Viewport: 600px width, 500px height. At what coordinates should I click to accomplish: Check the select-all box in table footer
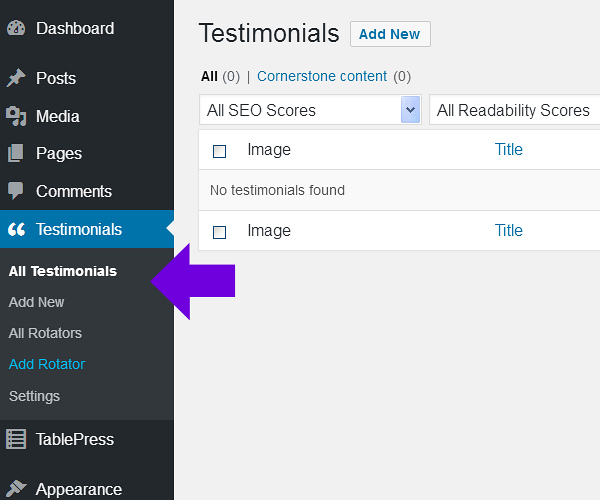point(220,232)
